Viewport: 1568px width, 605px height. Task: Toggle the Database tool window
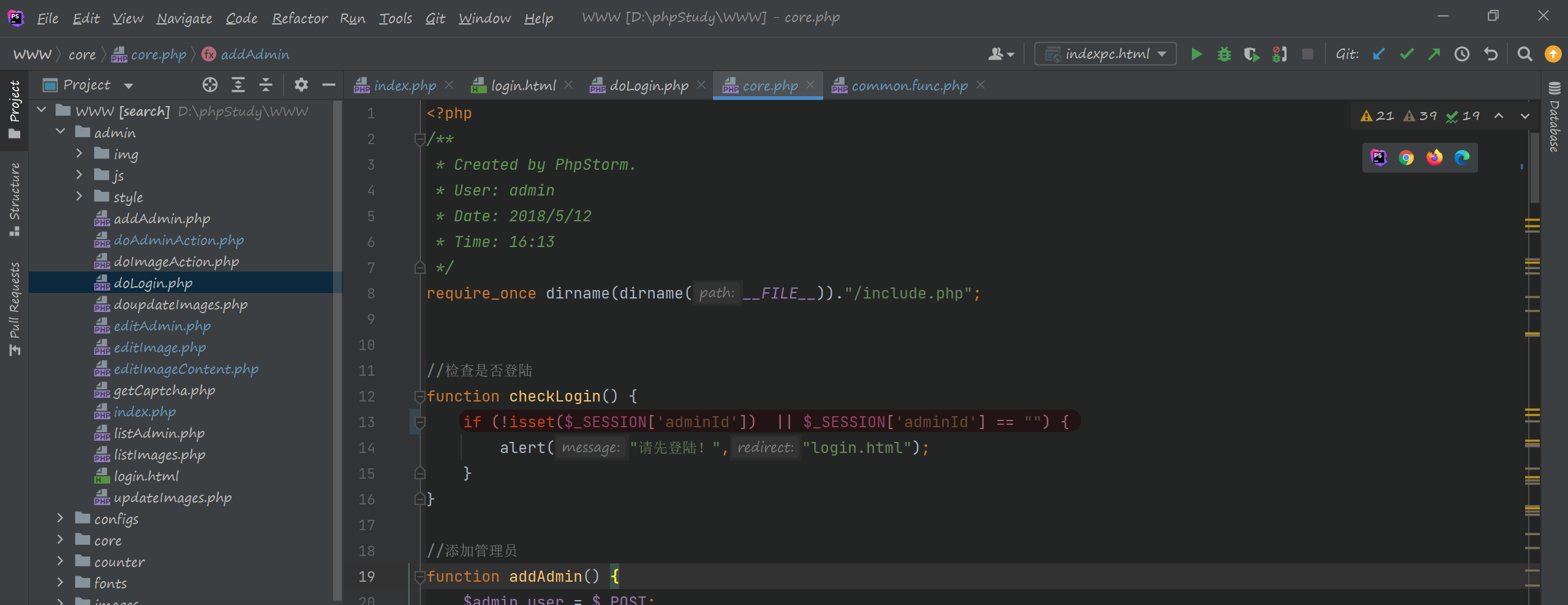[x=1555, y=116]
